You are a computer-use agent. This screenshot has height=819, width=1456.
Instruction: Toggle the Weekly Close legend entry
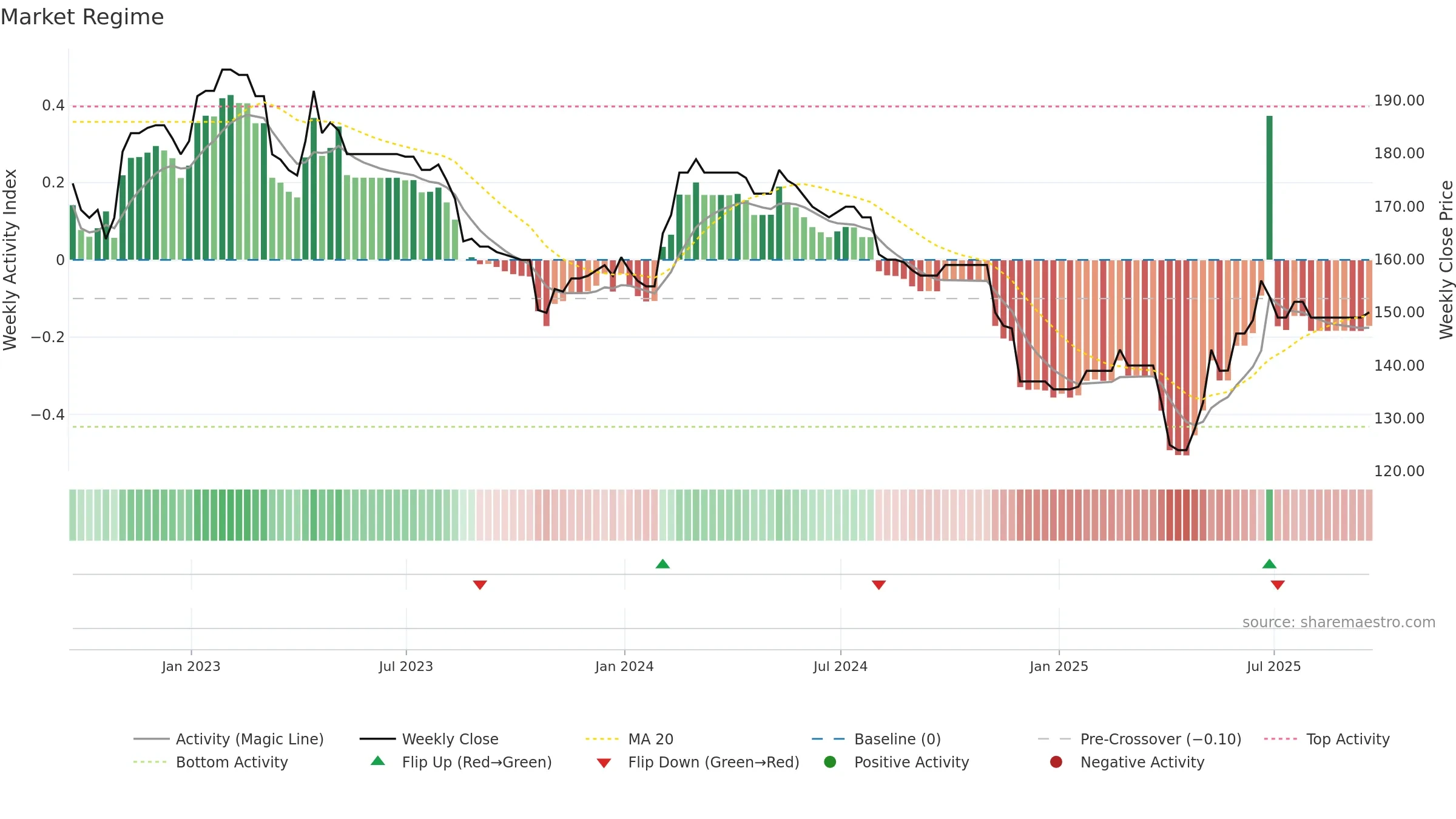tap(429, 739)
